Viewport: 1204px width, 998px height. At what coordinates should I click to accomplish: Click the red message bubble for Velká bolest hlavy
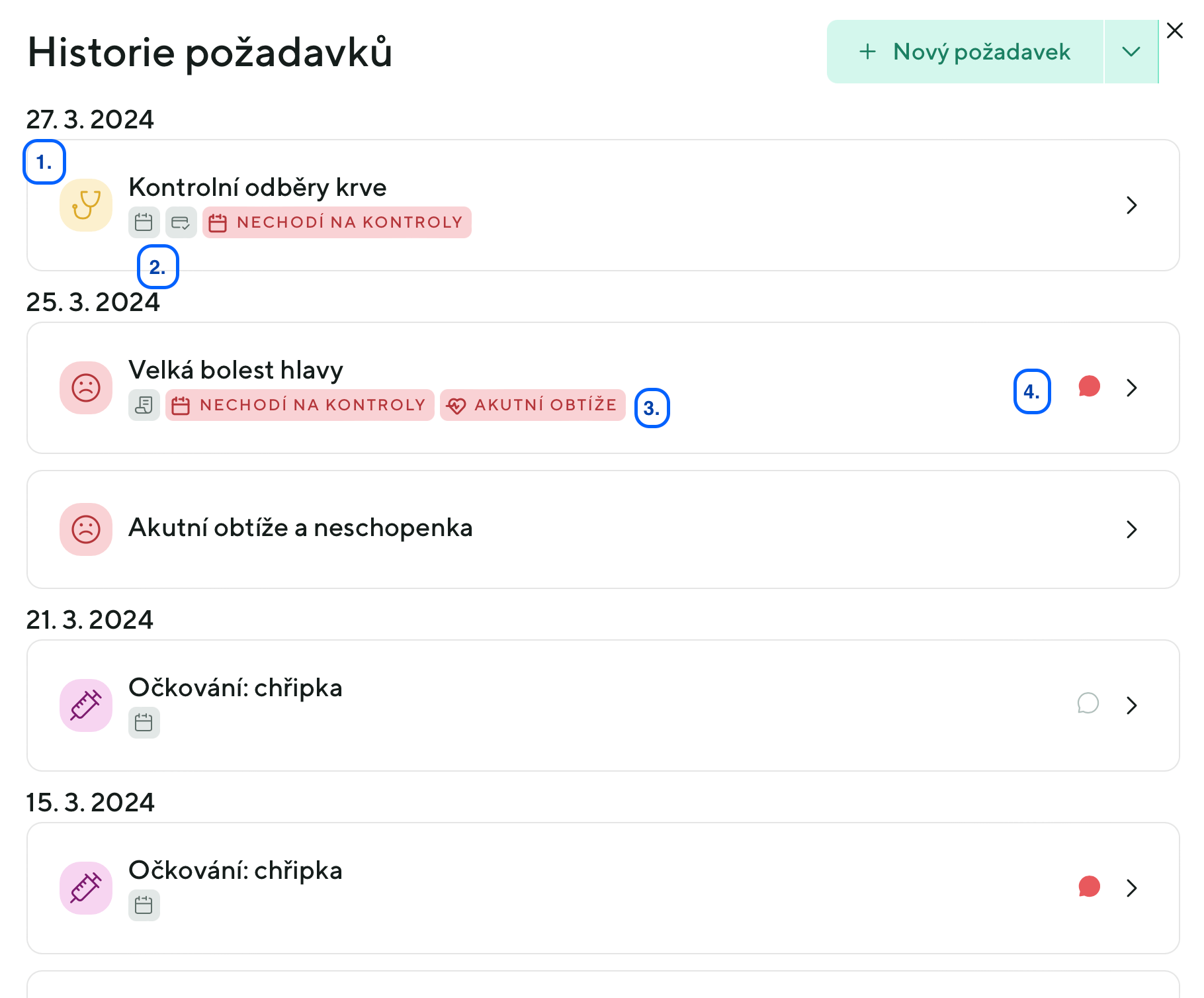click(1089, 386)
